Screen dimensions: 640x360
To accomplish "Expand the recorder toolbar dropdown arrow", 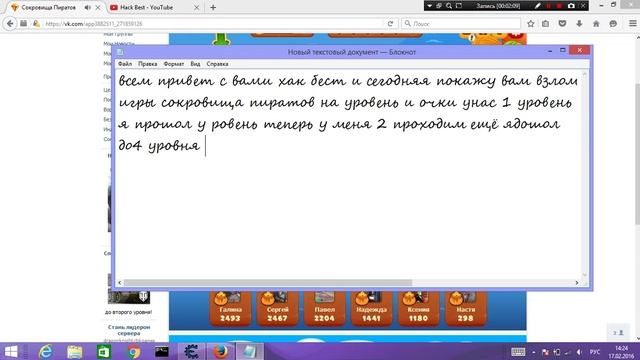I will point(429,6).
